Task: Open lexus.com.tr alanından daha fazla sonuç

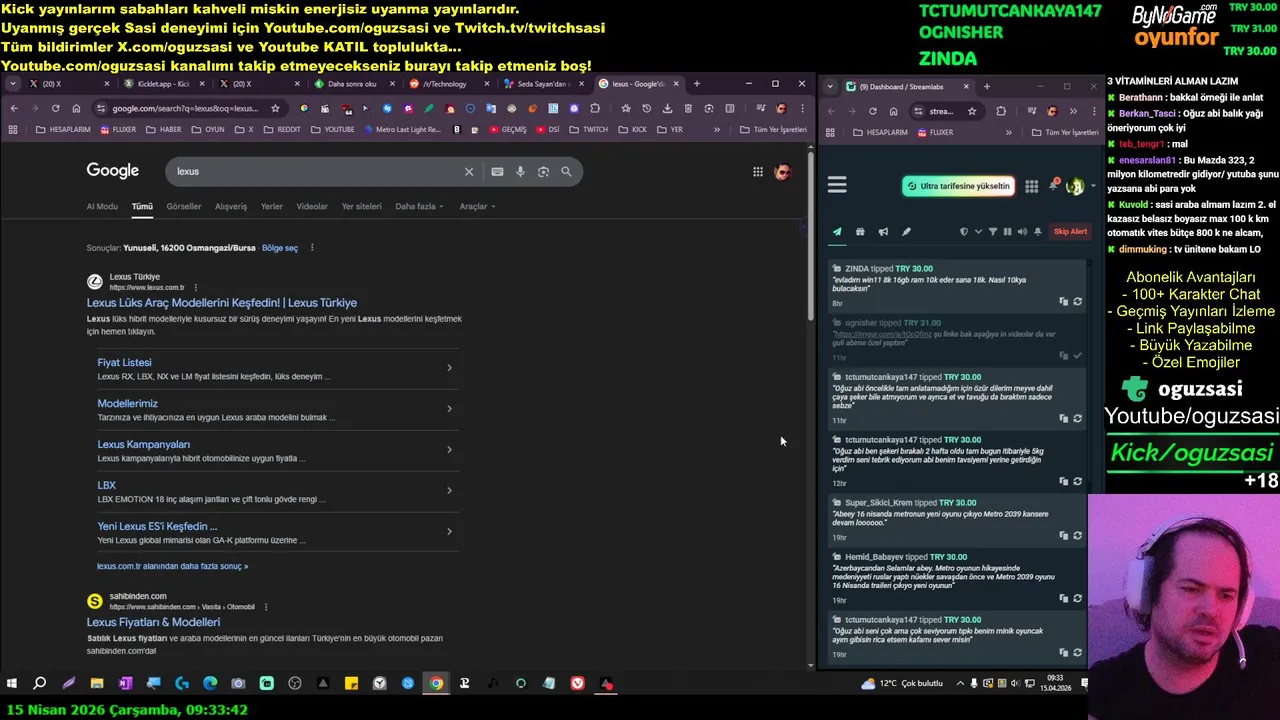Action: pos(172,566)
